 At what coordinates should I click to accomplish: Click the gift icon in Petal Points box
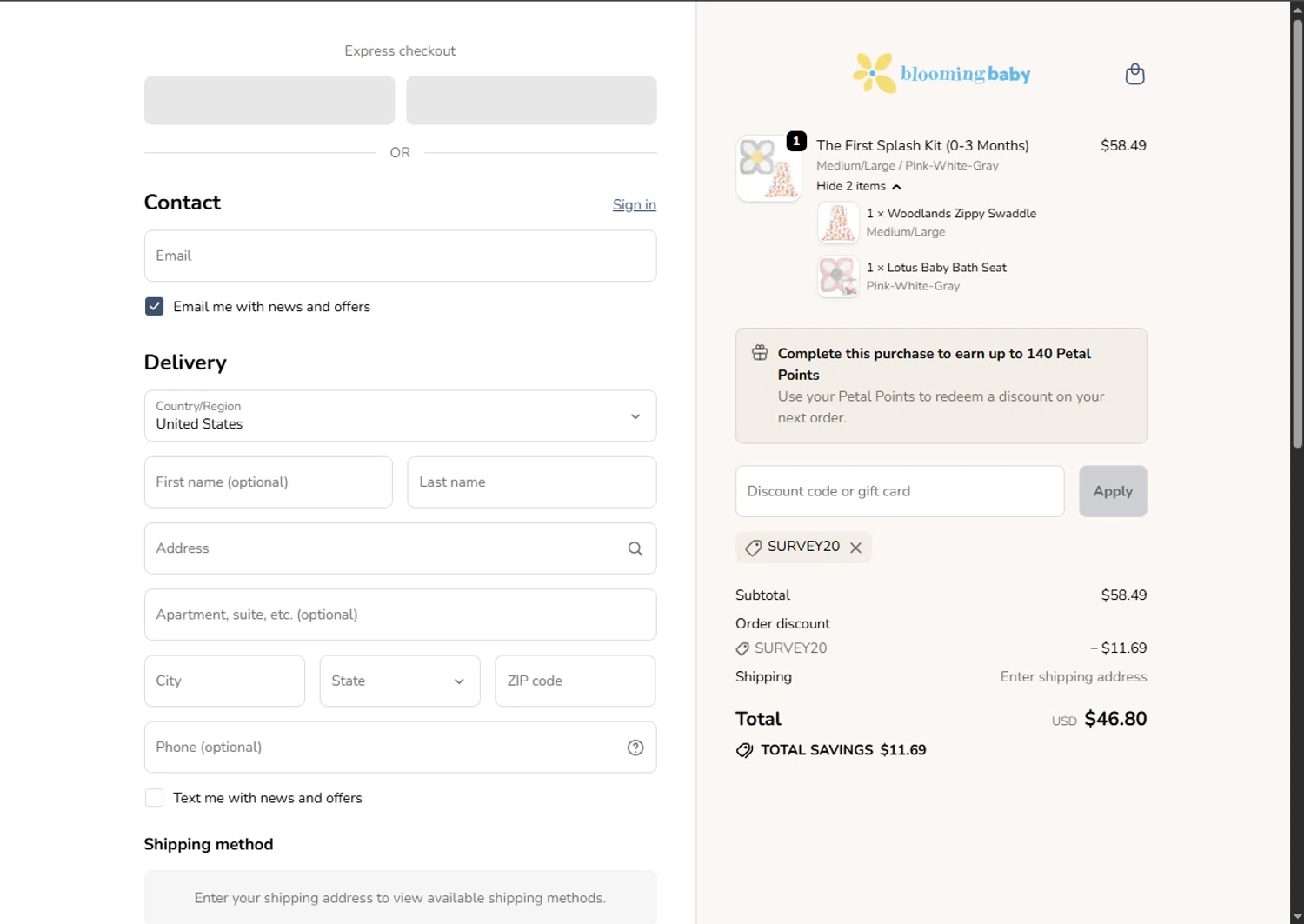coord(760,353)
